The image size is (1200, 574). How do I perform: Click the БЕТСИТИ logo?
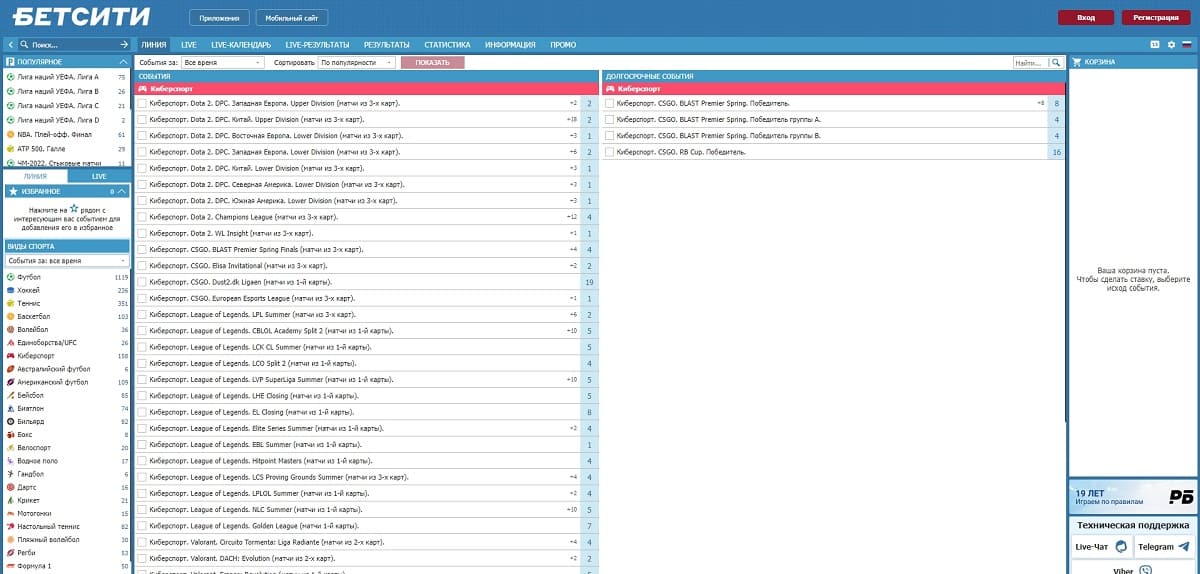pyautogui.click(x=80, y=16)
